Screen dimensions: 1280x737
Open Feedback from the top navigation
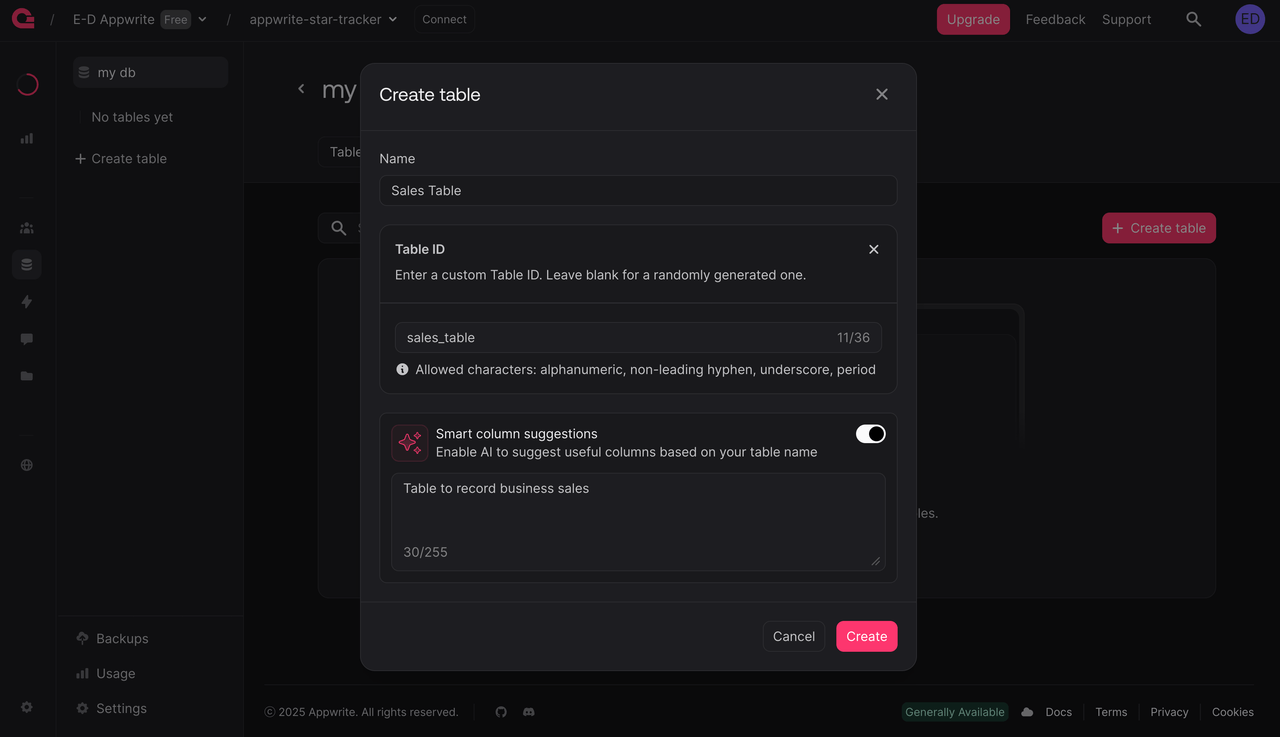(x=1055, y=18)
